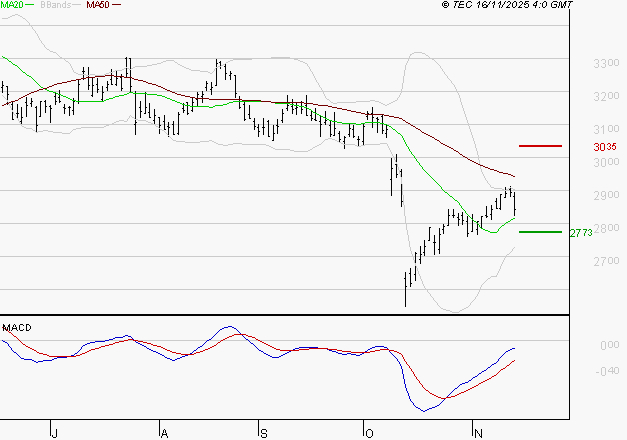This screenshot has height=440, width=627.
Task: Click the red resistance line at 3035
Action: (x=540, y=146)
